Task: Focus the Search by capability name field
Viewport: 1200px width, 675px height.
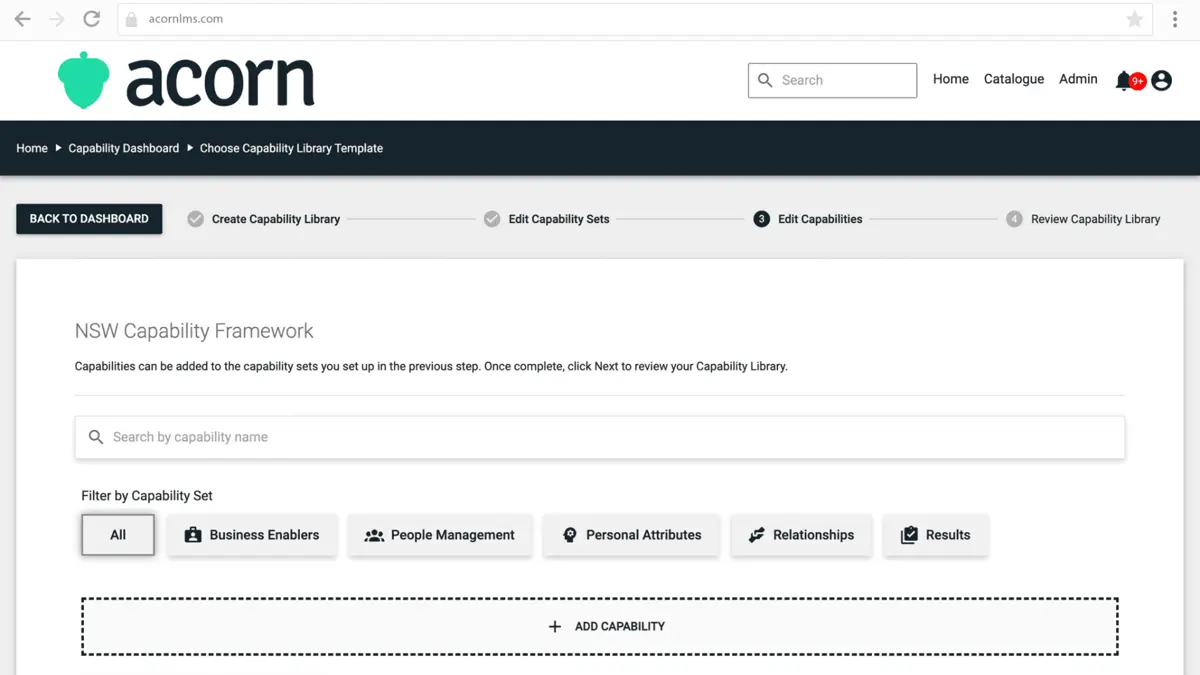Action: click(600, 437)
